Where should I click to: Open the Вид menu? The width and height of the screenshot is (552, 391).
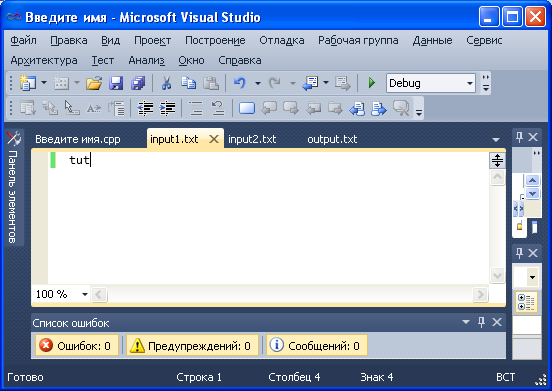[111, 40]
